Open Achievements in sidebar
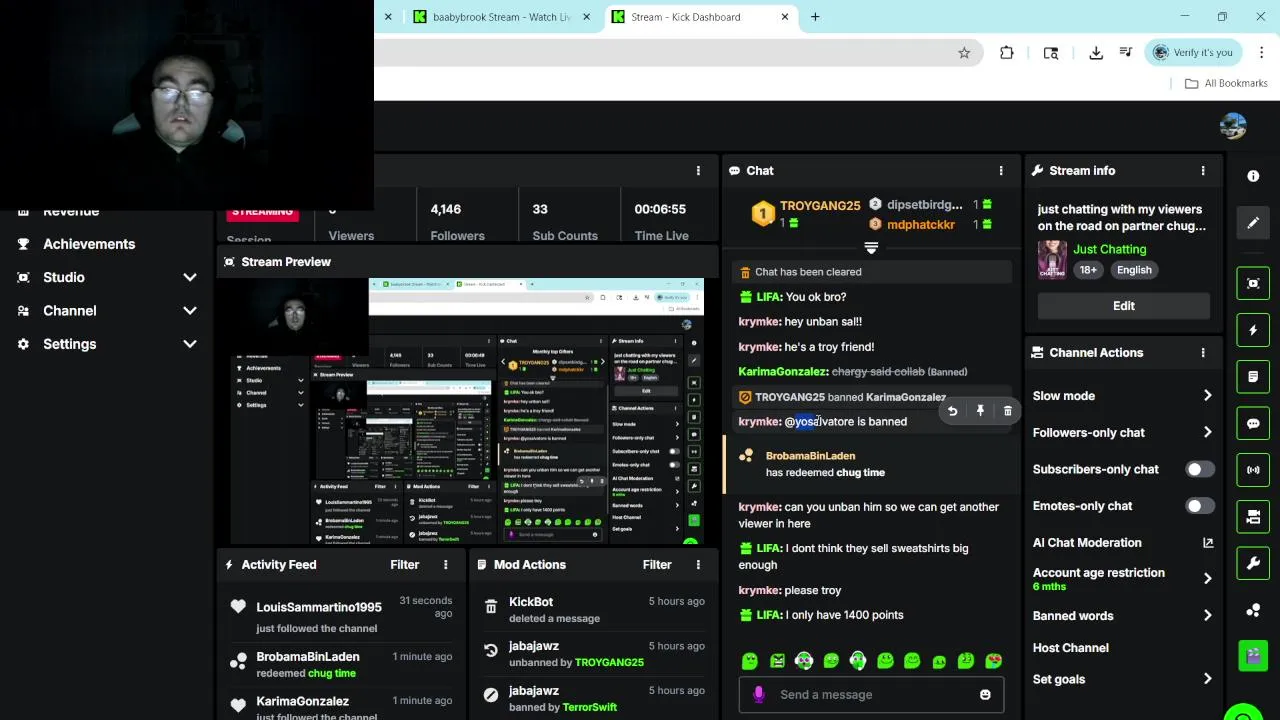This screenshot has height=720, width=1280. [x=88, y=244]
